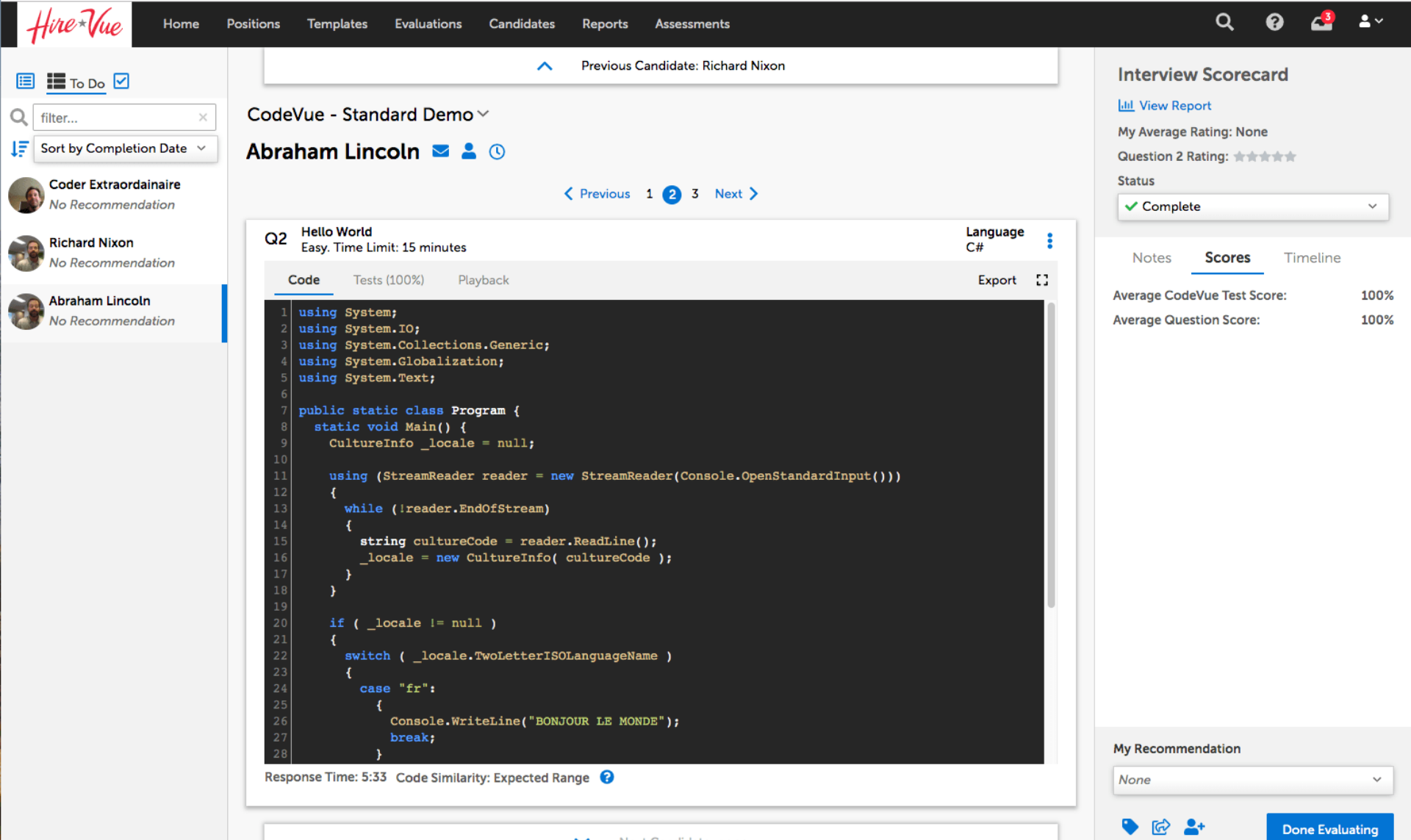This screenshot has height=840, width=1411.
Task: Click the email envelope icon beside Abraham Lincoln
Action: [440, 151]
